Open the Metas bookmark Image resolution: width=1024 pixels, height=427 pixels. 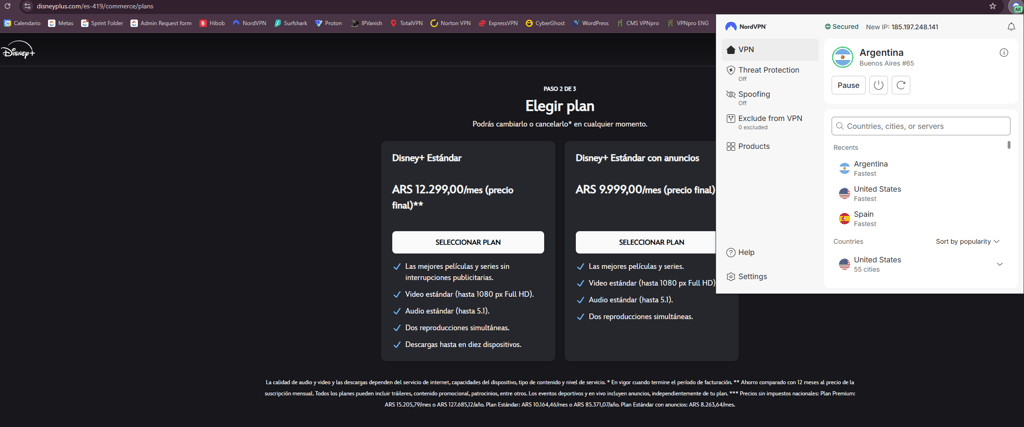61,23
